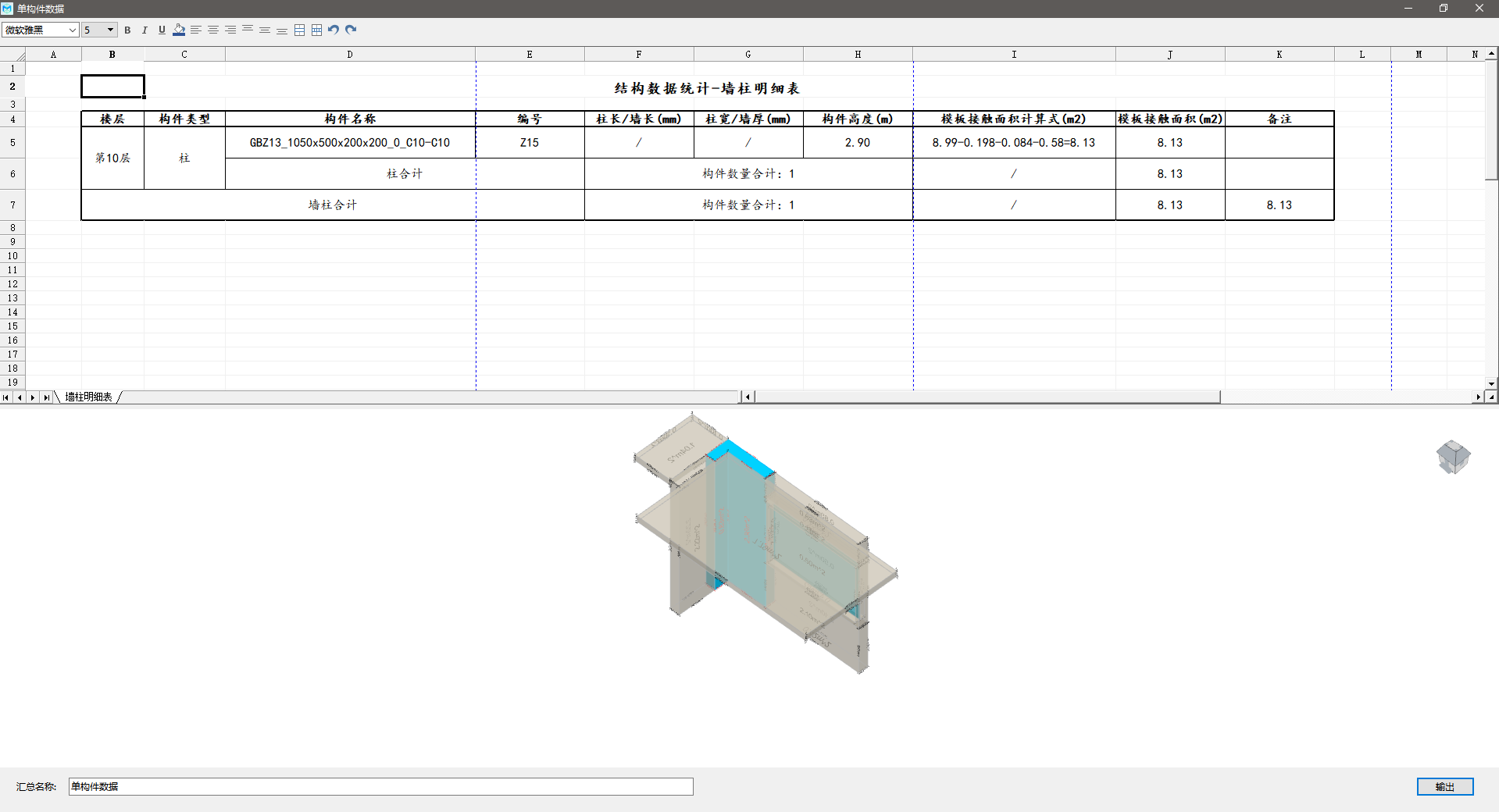The height and width of the screenshot is (812, 1499).
Task: Click the Z15 cell
Action: click(530, 143)
